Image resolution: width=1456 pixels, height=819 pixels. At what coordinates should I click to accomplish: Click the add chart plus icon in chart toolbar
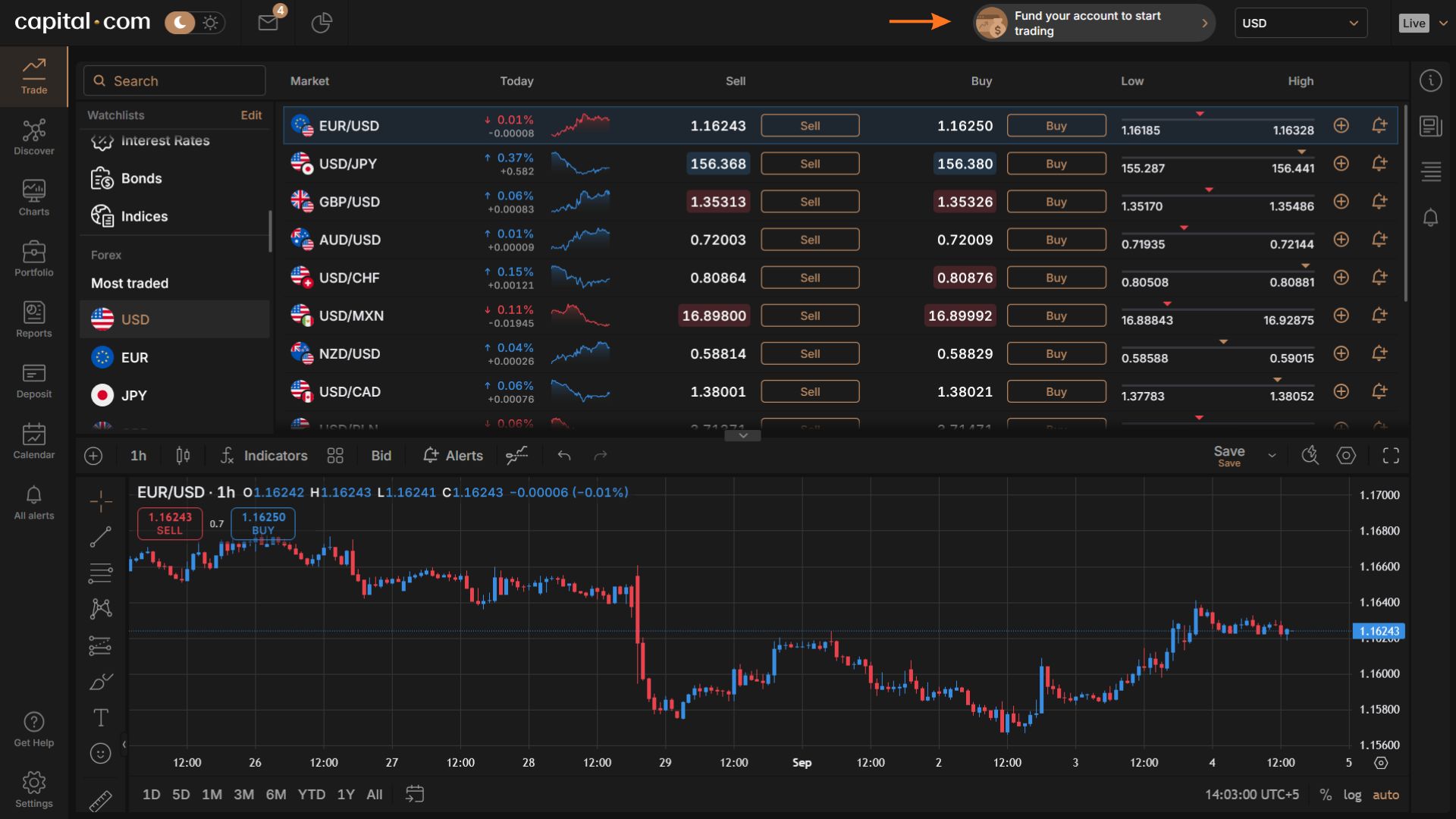tap(93, 456)
